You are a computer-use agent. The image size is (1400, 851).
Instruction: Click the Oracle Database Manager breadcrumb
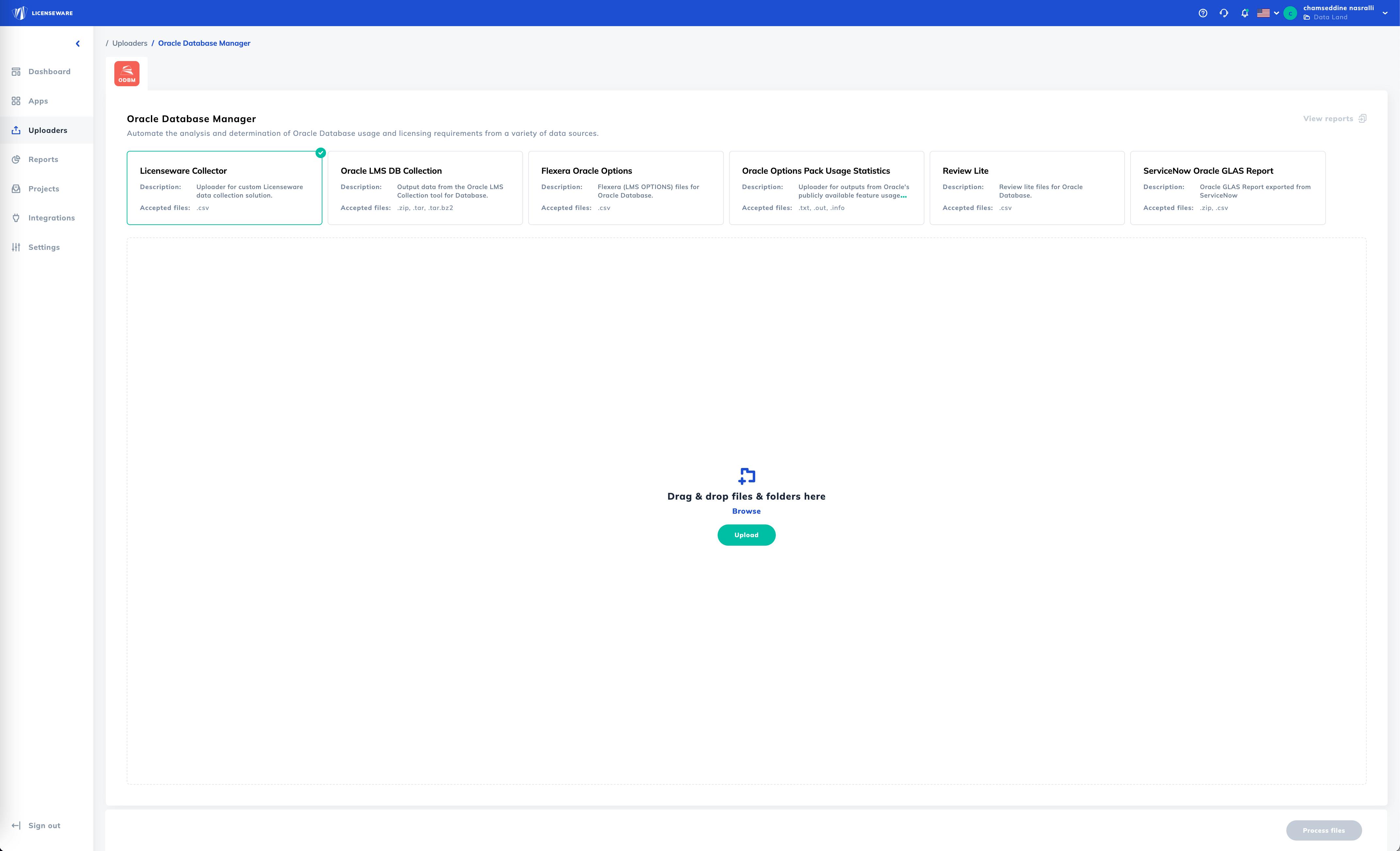click(204, 43)
